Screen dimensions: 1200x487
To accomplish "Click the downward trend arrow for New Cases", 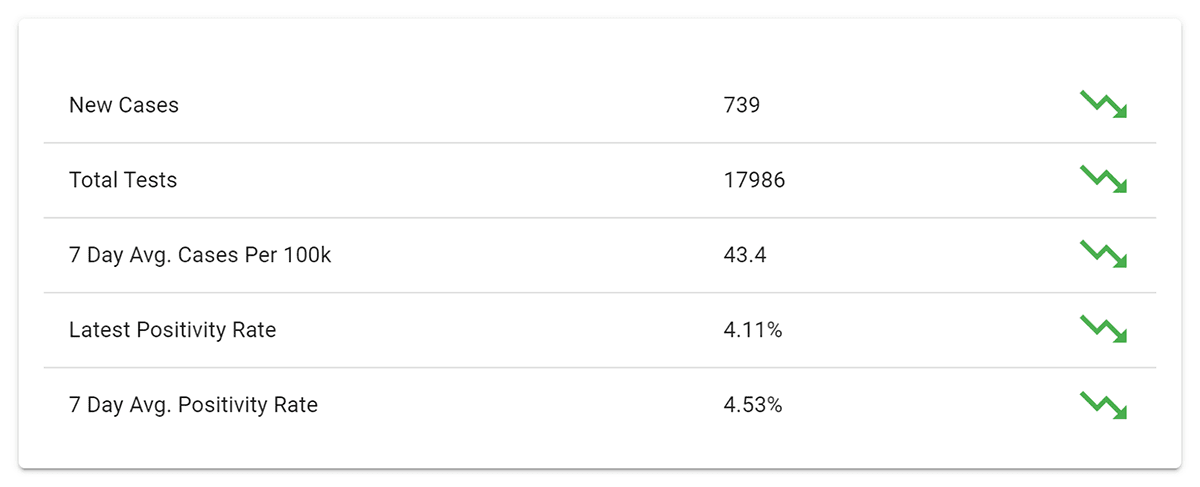I will point(1103,104).
